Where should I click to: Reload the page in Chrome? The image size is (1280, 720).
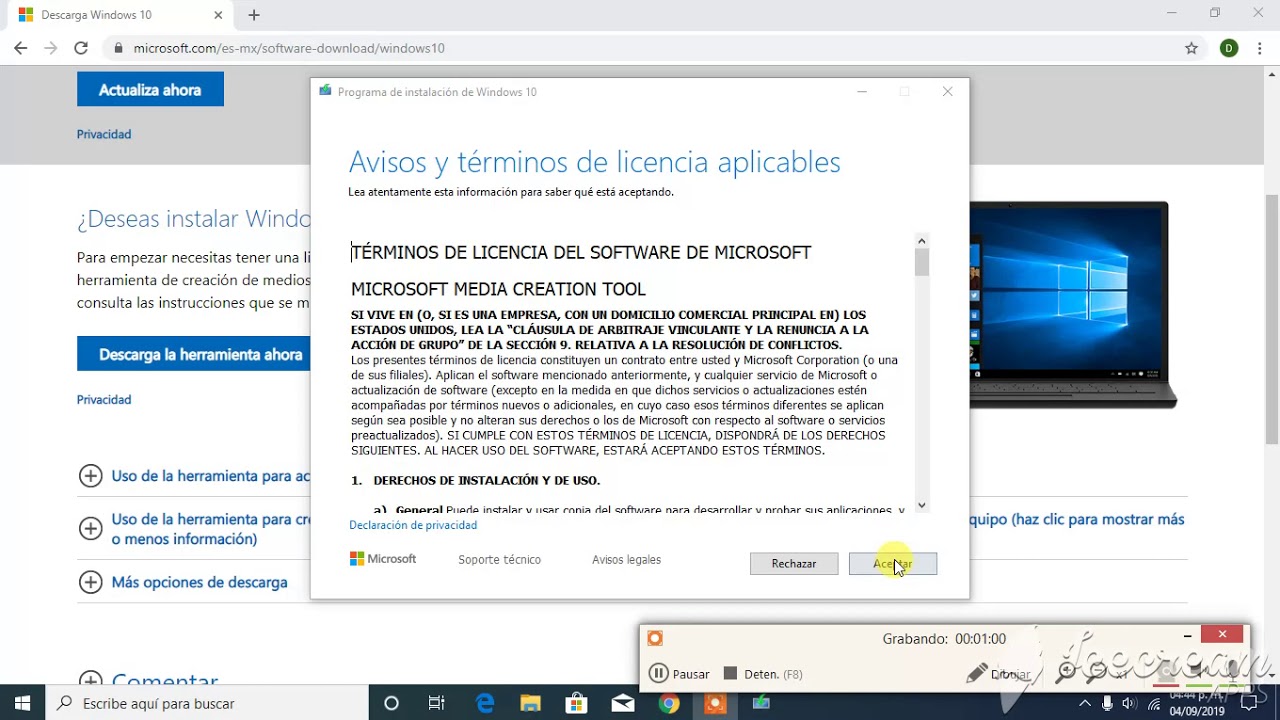(x=81, y=48)
